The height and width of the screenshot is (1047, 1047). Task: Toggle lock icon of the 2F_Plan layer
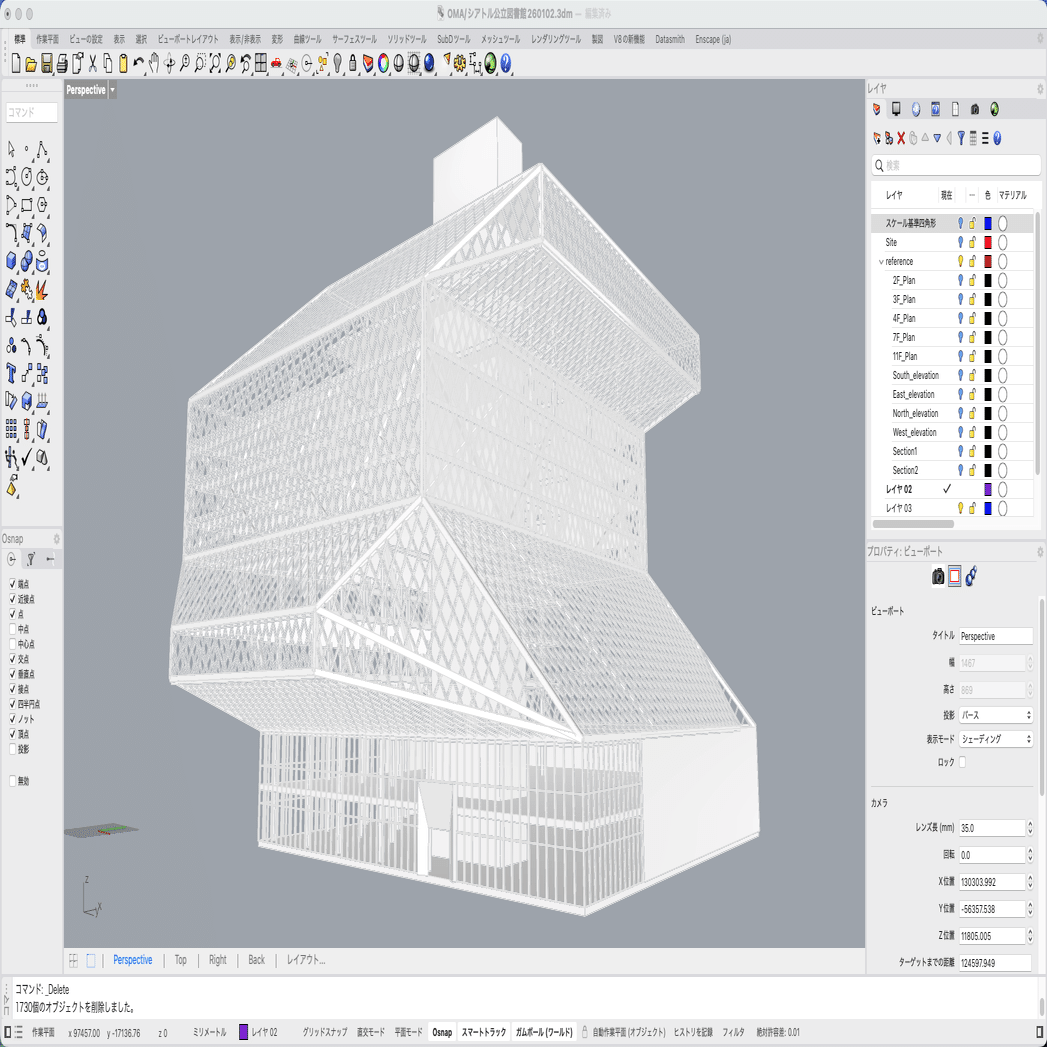tap(973, 280)
